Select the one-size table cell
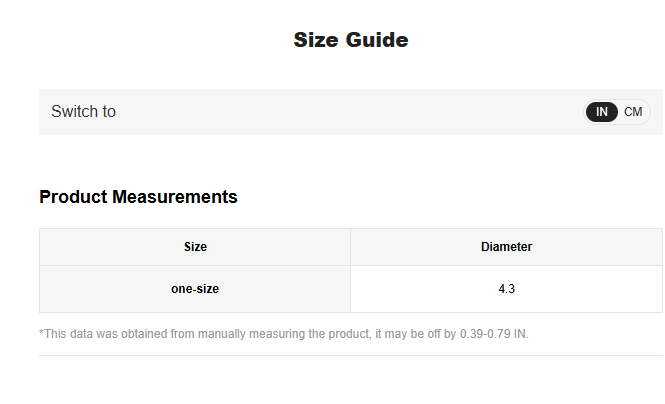 195,289
